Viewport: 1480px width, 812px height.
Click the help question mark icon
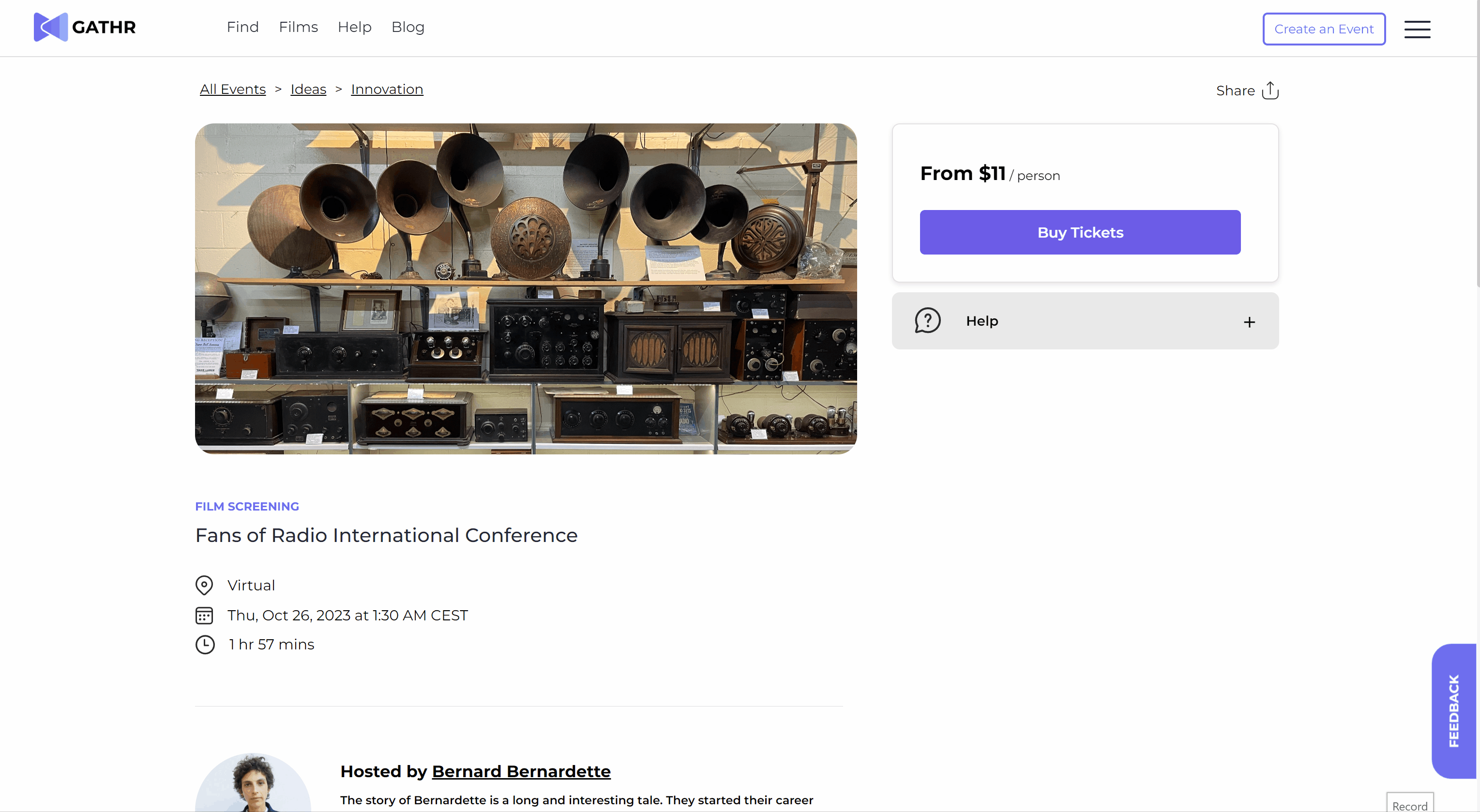coord(928,320)
